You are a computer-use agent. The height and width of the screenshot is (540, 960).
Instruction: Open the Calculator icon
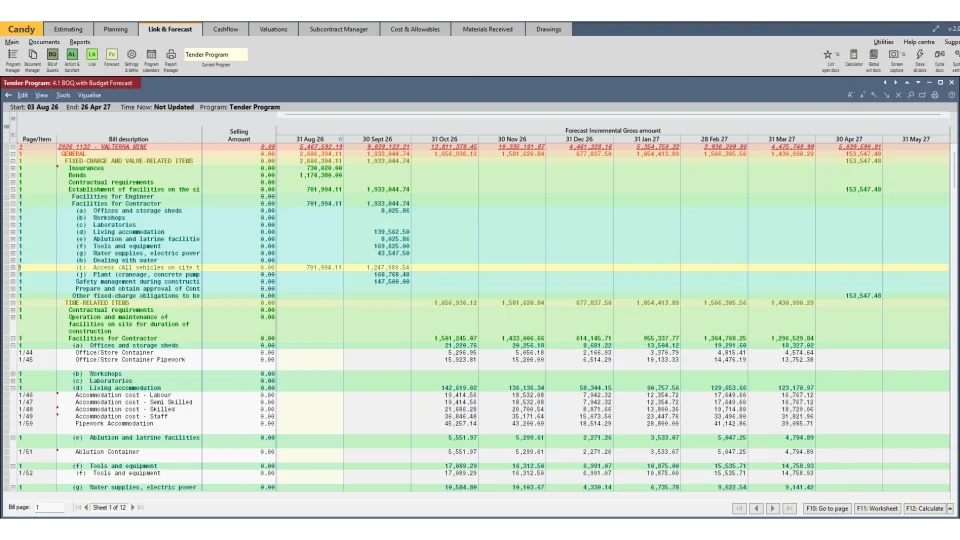(853, 58)
